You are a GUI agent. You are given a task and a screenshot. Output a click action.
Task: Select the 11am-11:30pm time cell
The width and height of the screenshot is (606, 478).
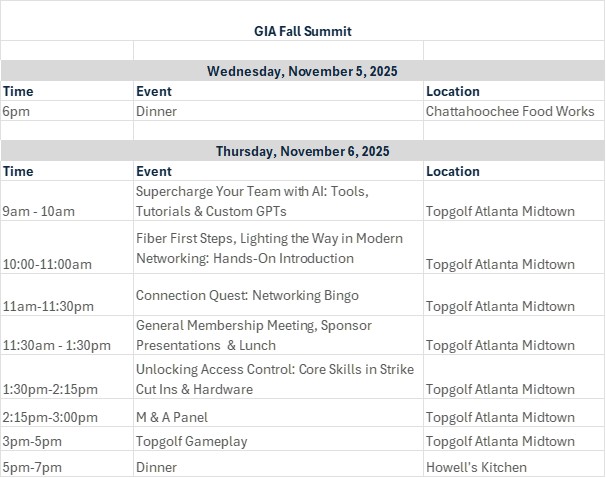pyautogui.click(x=67, y=295)
